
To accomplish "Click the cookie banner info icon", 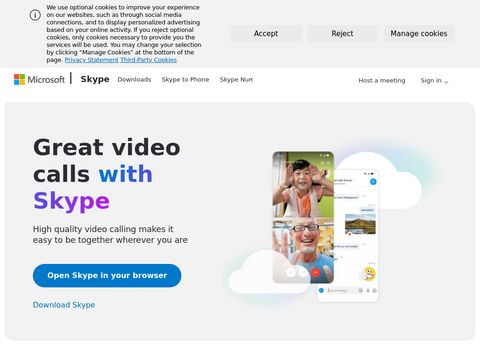I will coord(35,15).
